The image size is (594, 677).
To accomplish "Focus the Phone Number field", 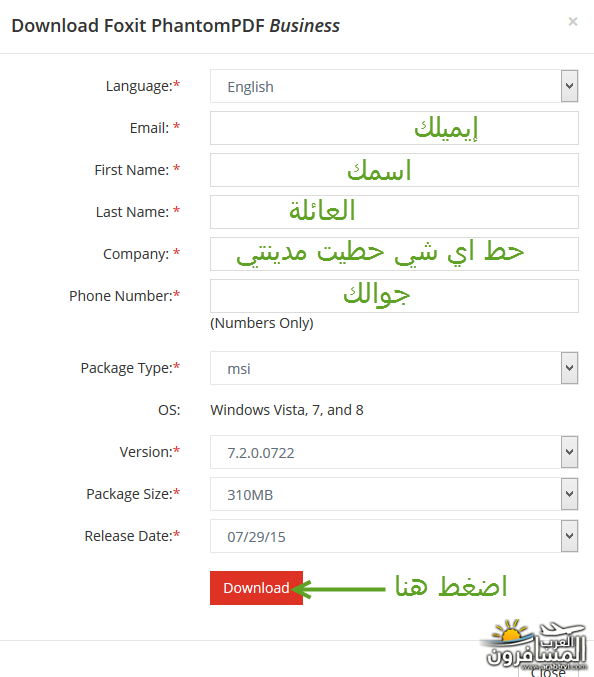I will (394, 296).
